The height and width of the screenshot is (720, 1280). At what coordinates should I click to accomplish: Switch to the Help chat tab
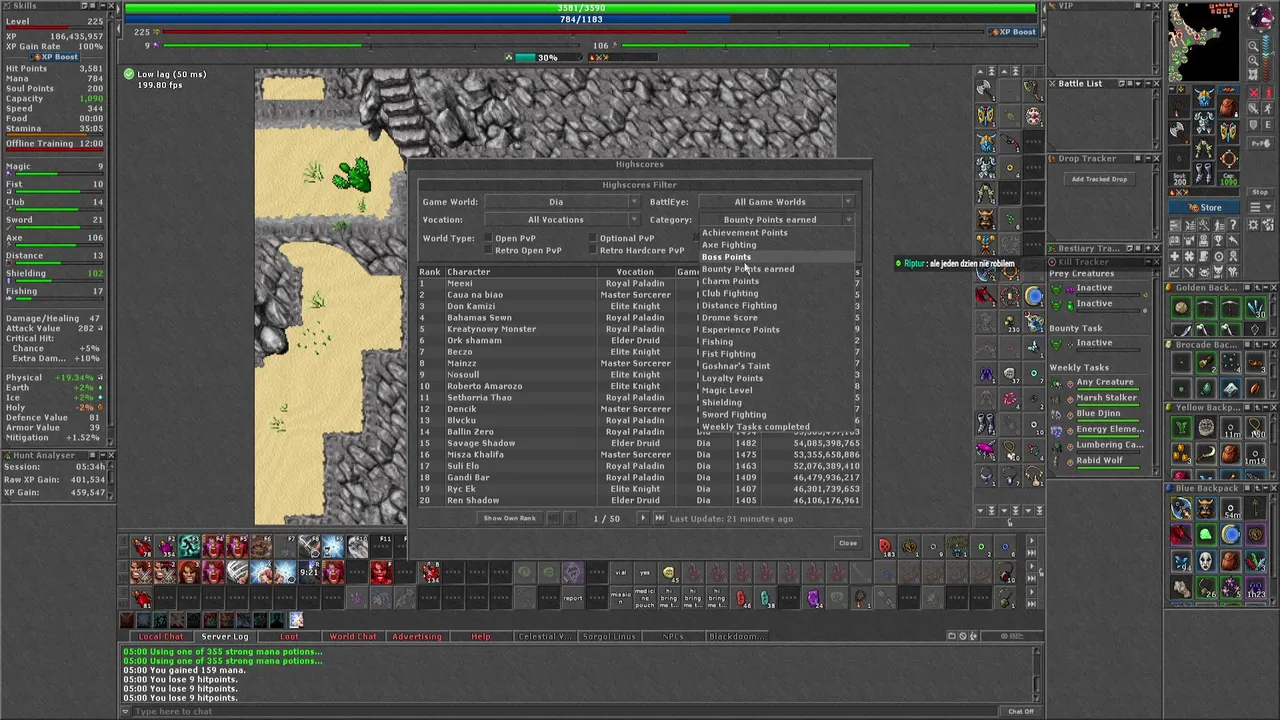point(481,636)
